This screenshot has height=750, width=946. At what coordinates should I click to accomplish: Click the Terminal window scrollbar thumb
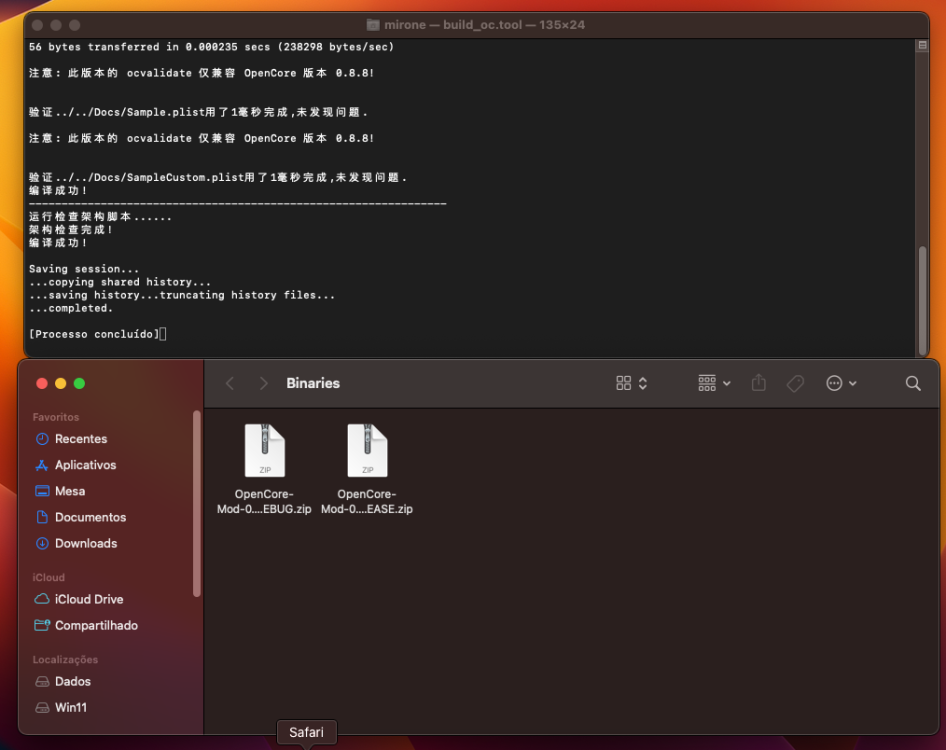(x=922, y=300)
